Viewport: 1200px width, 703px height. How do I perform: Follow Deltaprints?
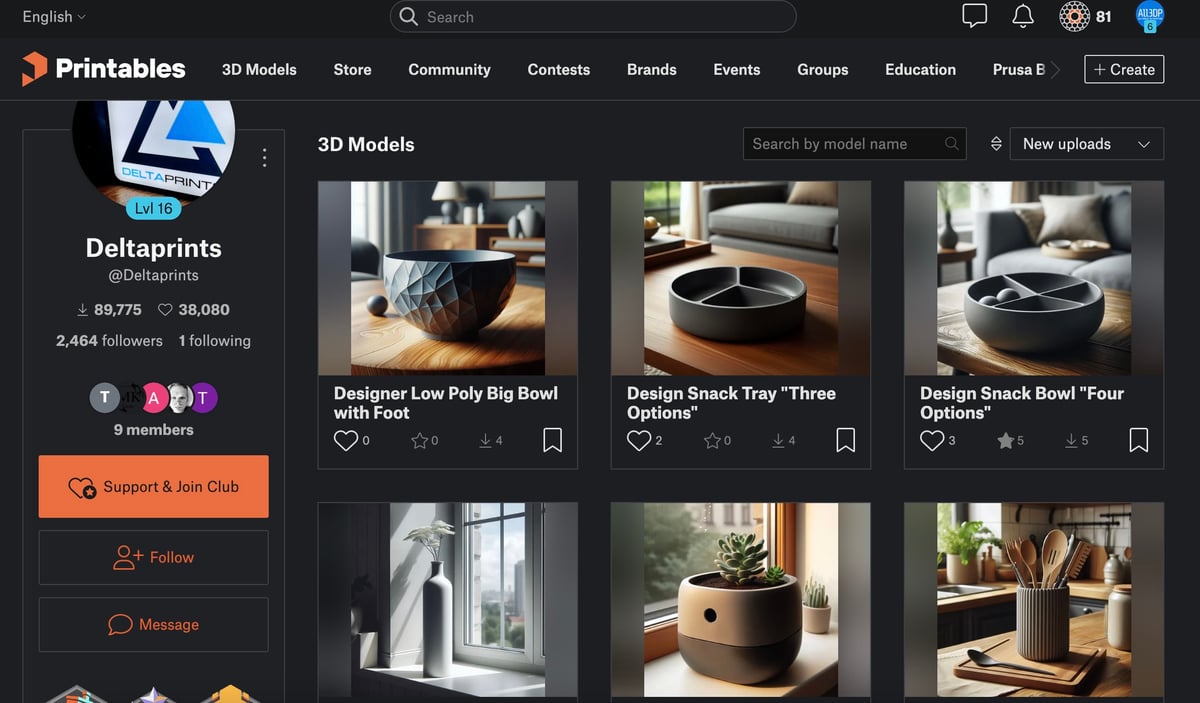(153, 557)
